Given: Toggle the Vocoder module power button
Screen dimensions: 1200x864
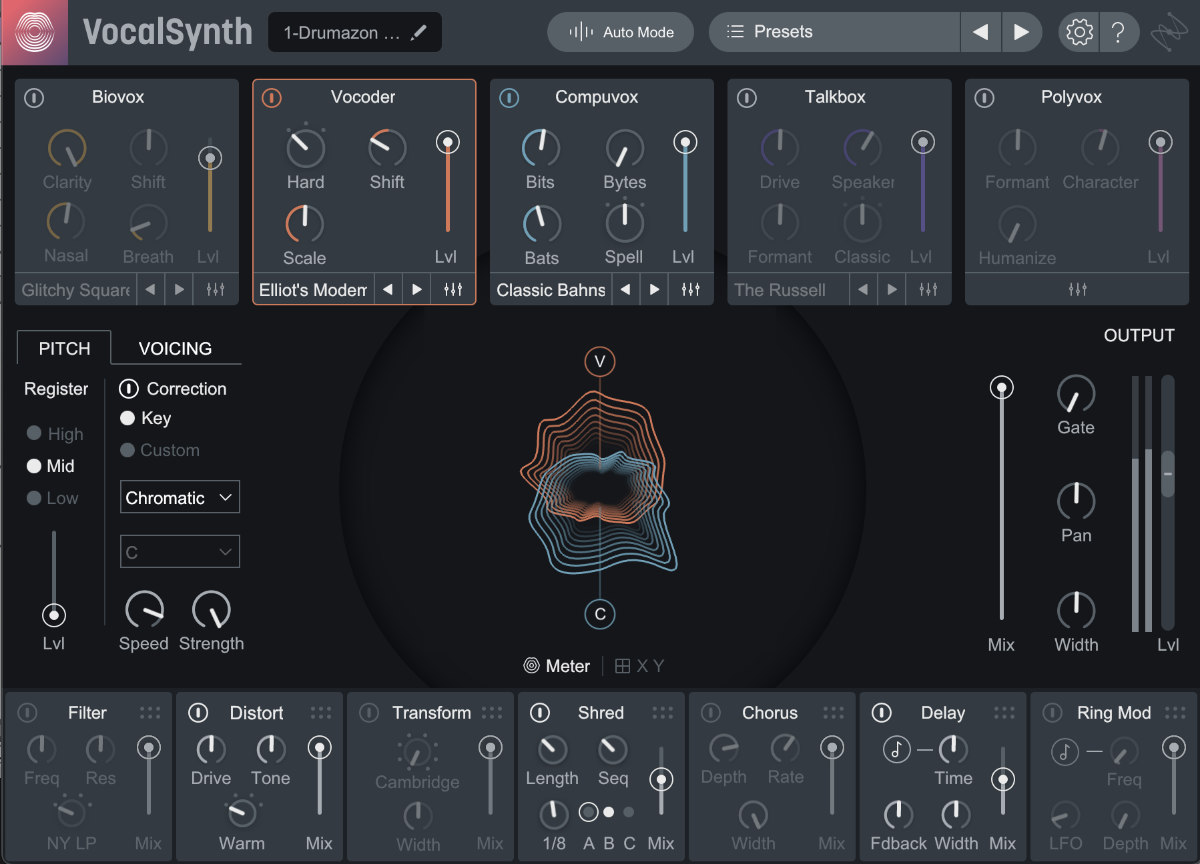Looking at the screenshot, I should click(x=272, y=98).
